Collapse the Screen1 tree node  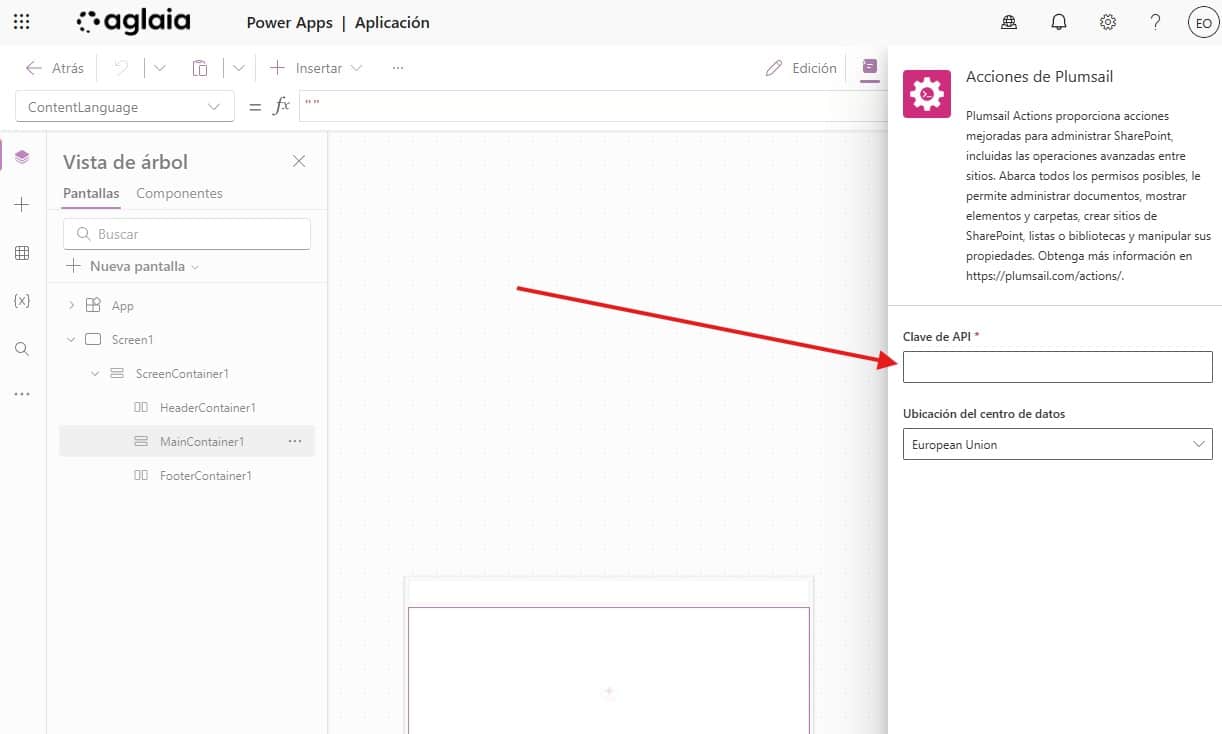[71, 340]
